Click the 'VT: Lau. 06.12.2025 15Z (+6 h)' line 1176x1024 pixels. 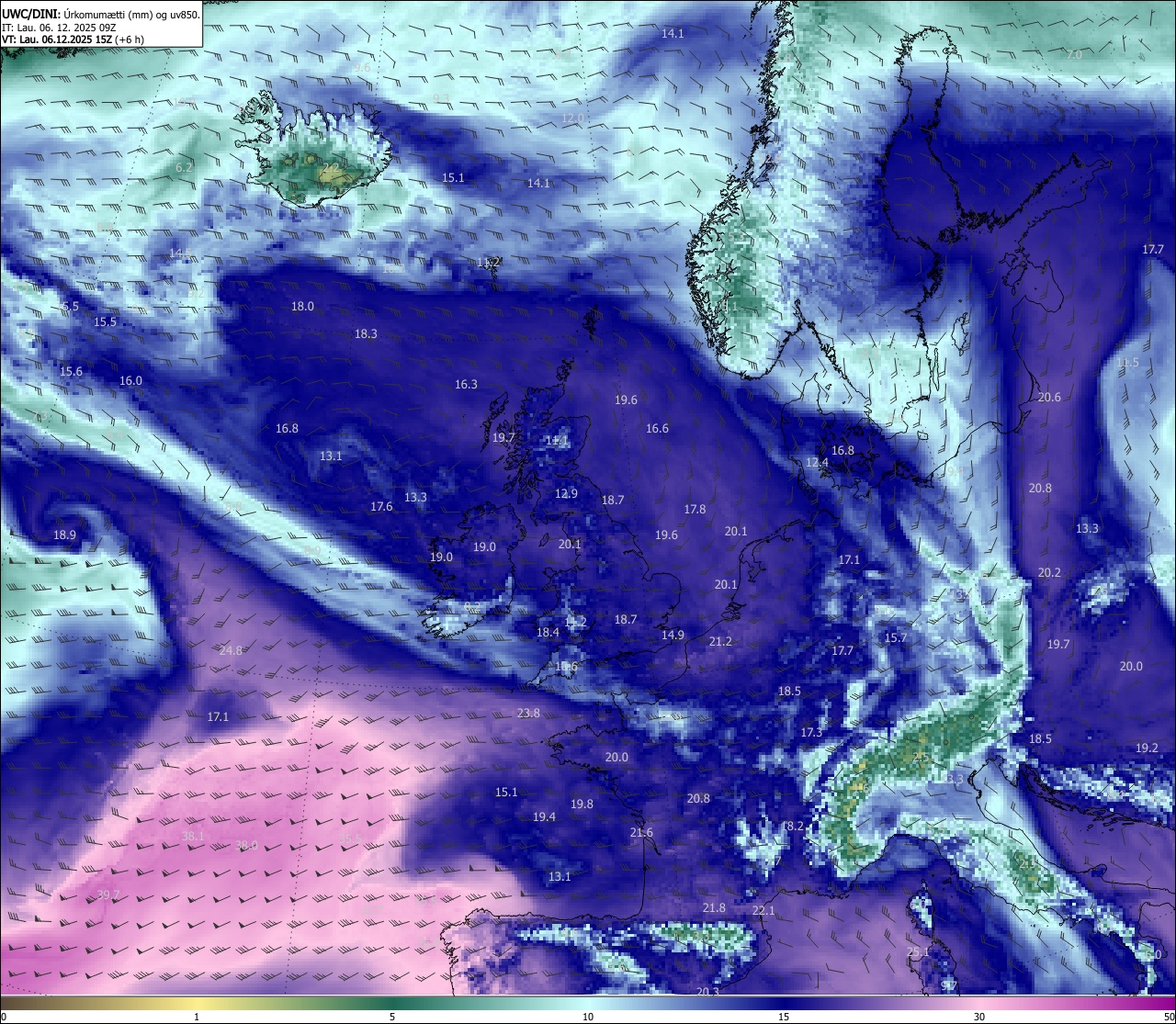coord(73,39)
